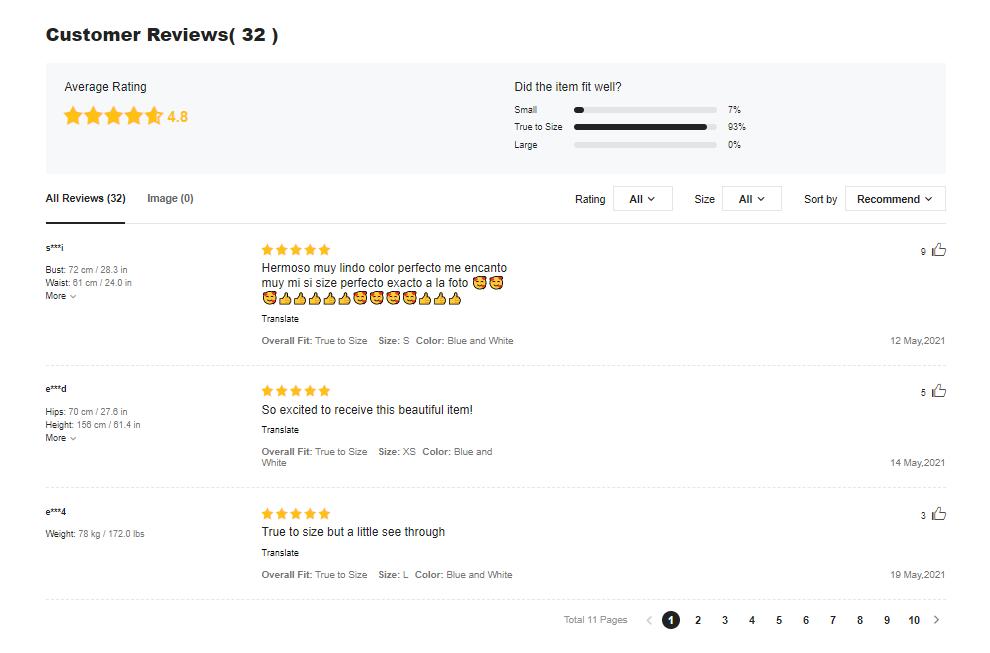Open the Size filter dropdown

[x=751, y=199]
